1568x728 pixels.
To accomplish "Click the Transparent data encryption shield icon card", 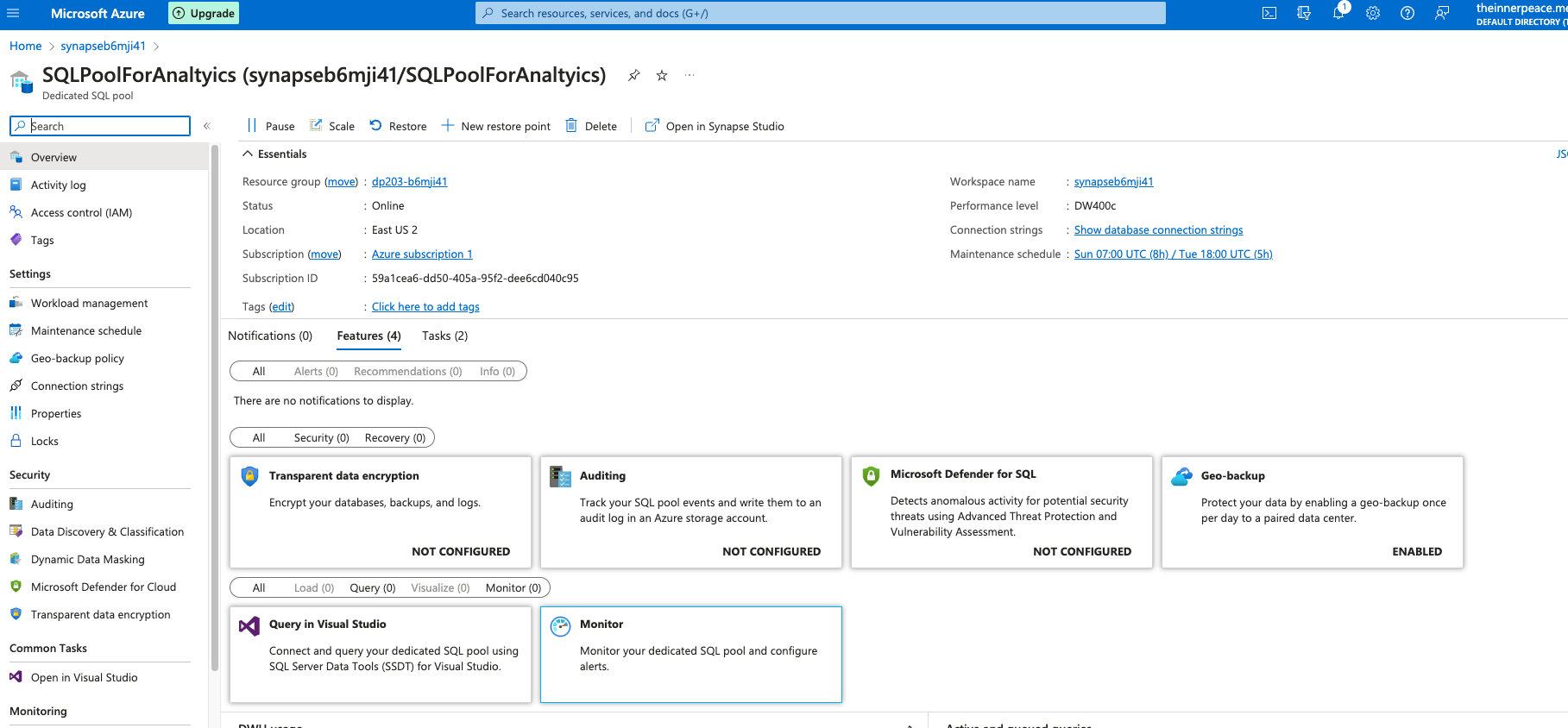I will pos(249,476).
